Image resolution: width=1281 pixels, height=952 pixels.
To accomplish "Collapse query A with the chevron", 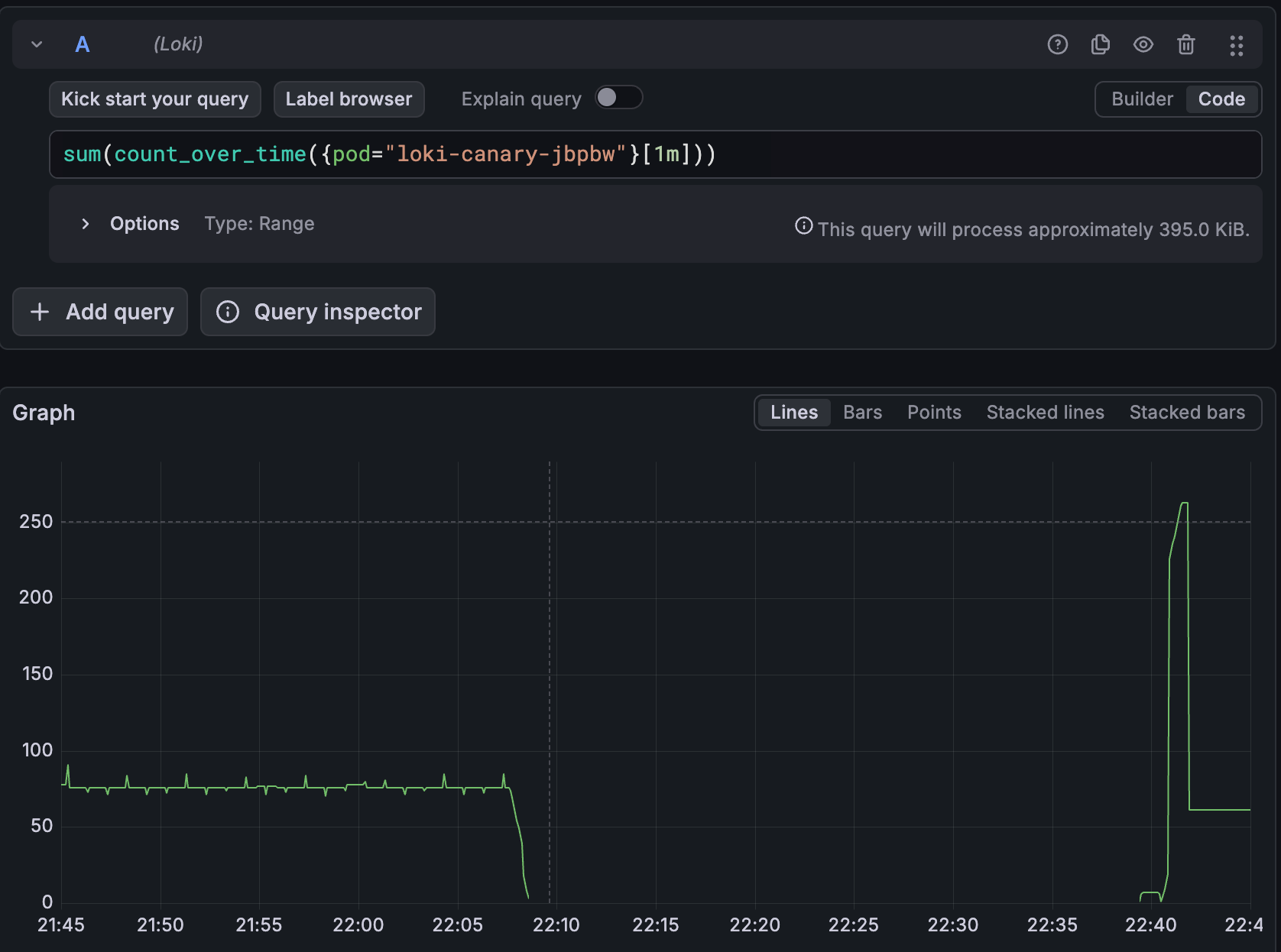I will click(37, 44).
